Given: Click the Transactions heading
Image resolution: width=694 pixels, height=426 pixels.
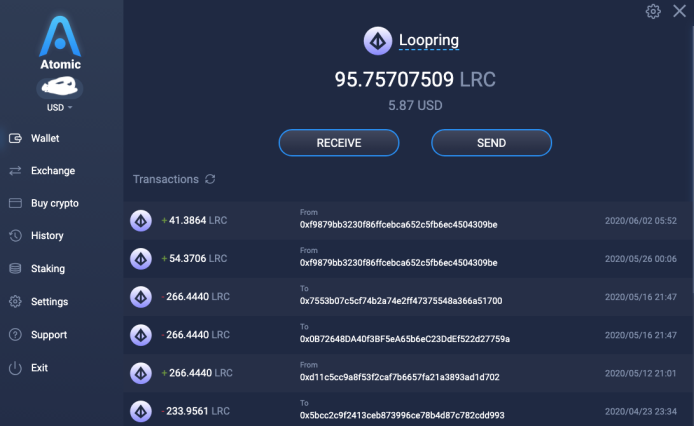Looking at the screenshot, I should point(166,179).
